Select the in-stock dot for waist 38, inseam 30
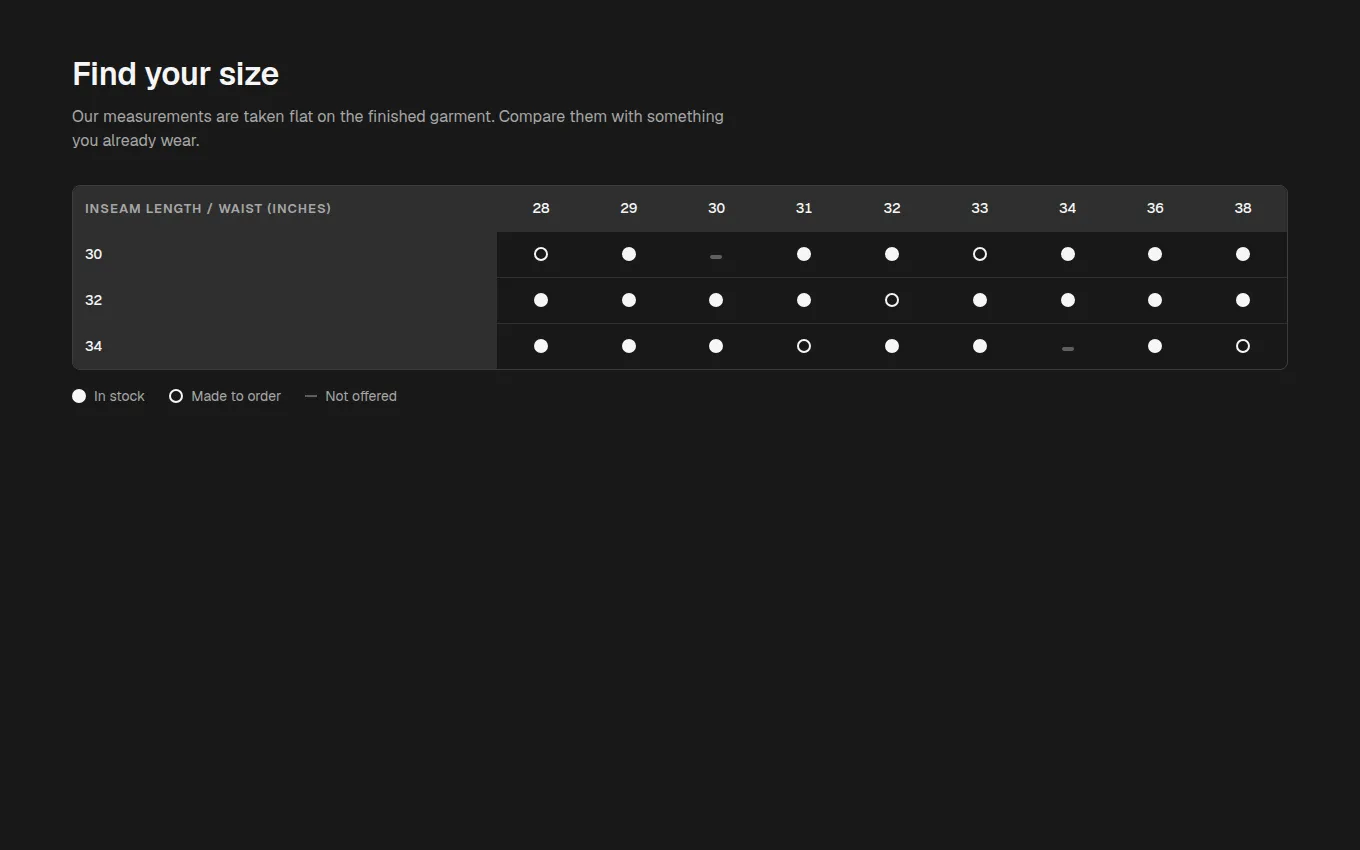1360x850 pixels. tap(1243, 254)
